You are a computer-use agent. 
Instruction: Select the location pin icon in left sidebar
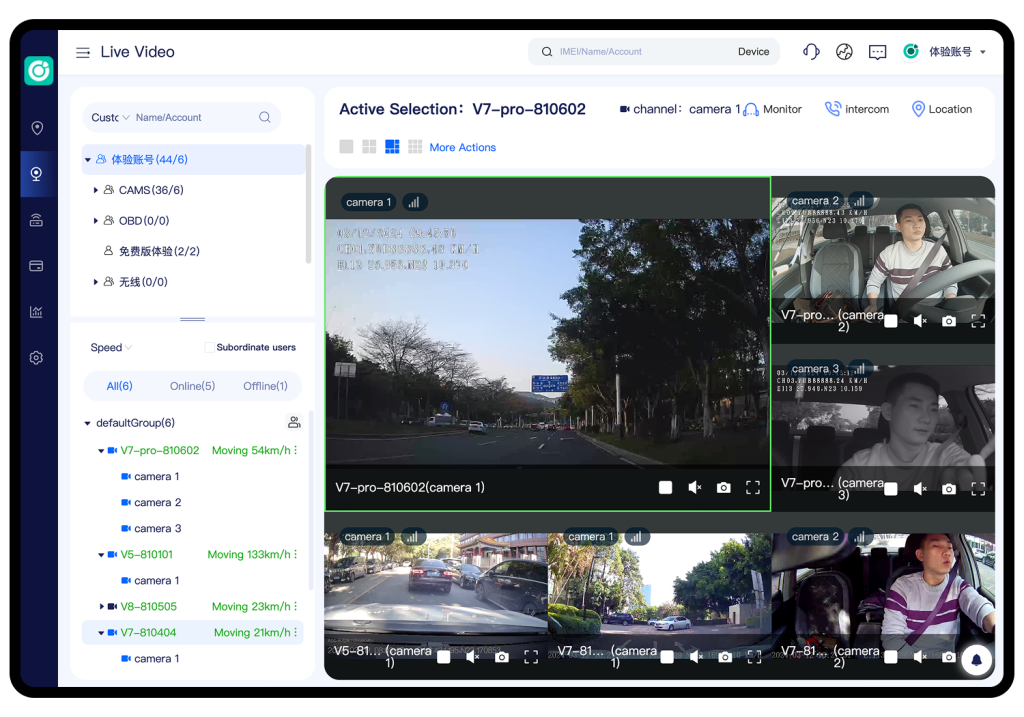click(x=37, y=128)
